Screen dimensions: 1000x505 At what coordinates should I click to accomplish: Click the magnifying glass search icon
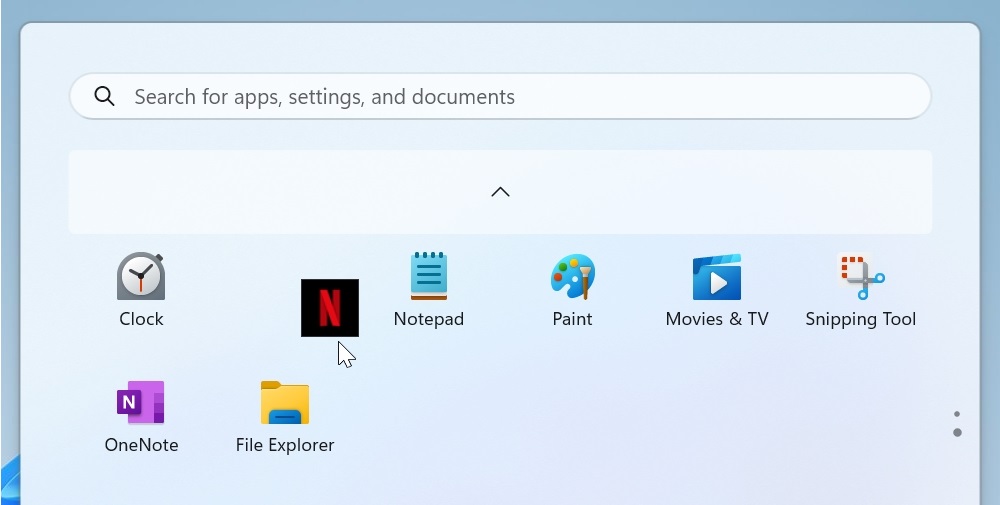coord(104,97)
